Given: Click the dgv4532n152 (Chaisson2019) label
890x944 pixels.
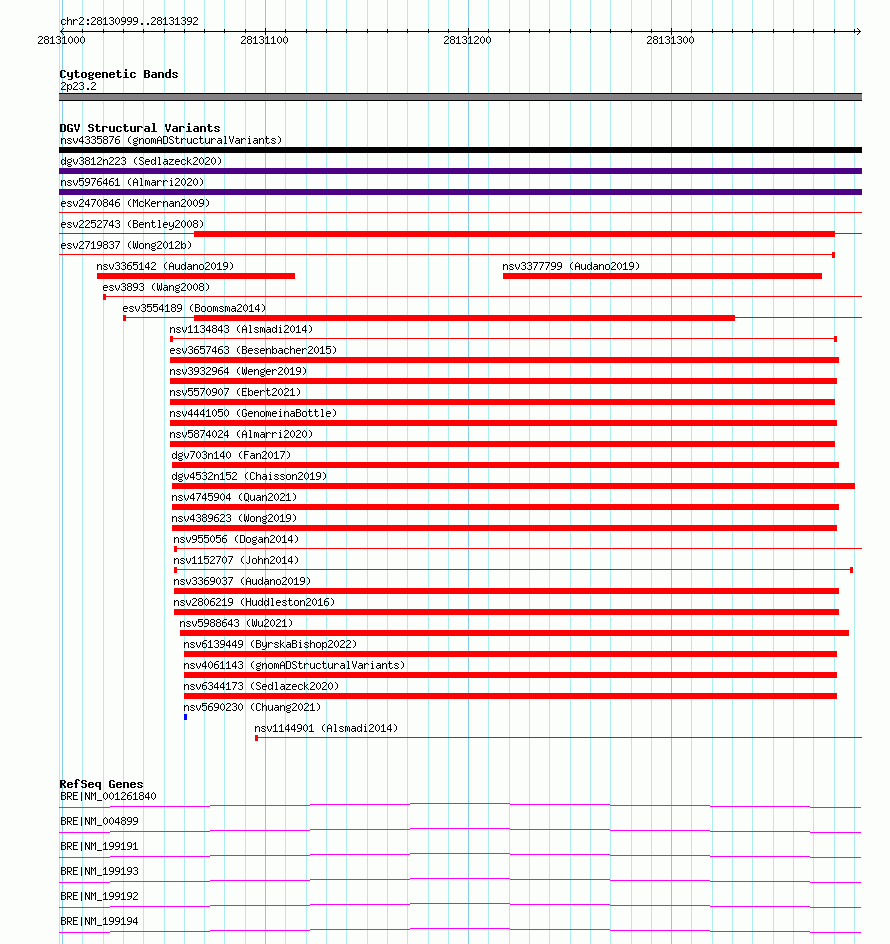Looking at the screenshot, I should click(x=249, y=477).
